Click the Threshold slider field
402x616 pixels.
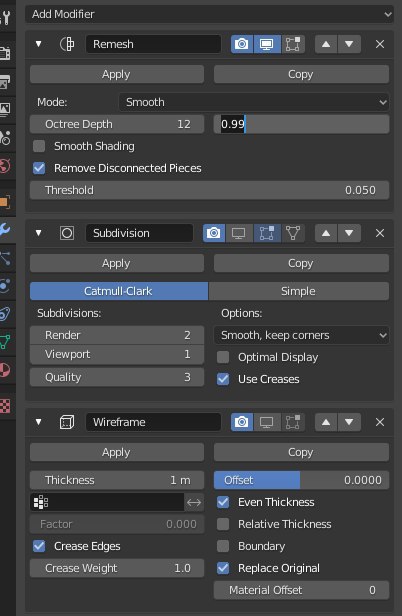click(x=209, y=190)
